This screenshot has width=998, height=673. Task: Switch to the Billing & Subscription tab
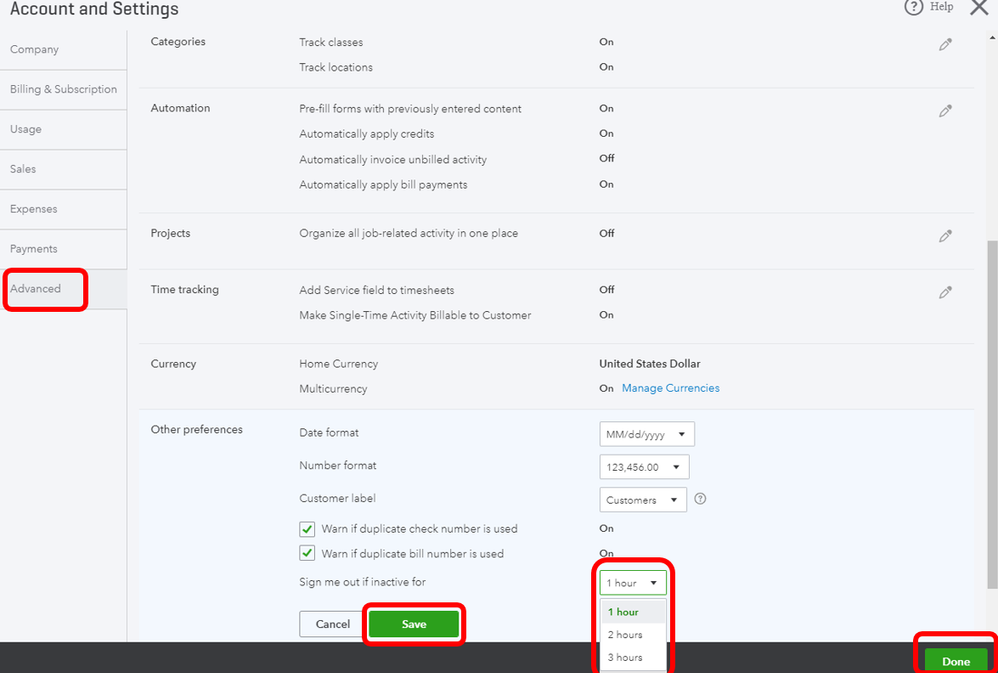tap(63, 90)
